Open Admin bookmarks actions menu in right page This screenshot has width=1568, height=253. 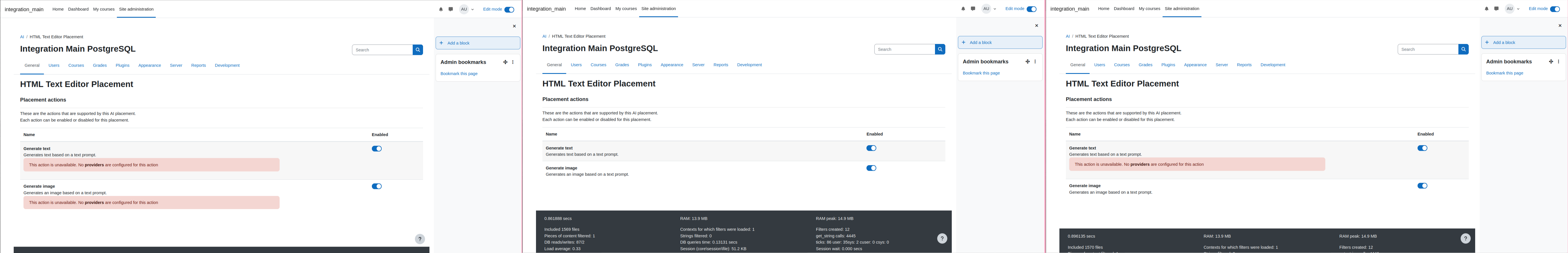[1559, 62]
